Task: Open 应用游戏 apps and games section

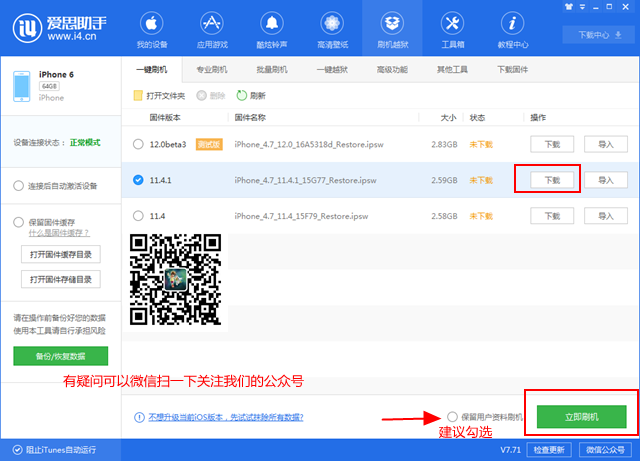Action: [212, 30]
